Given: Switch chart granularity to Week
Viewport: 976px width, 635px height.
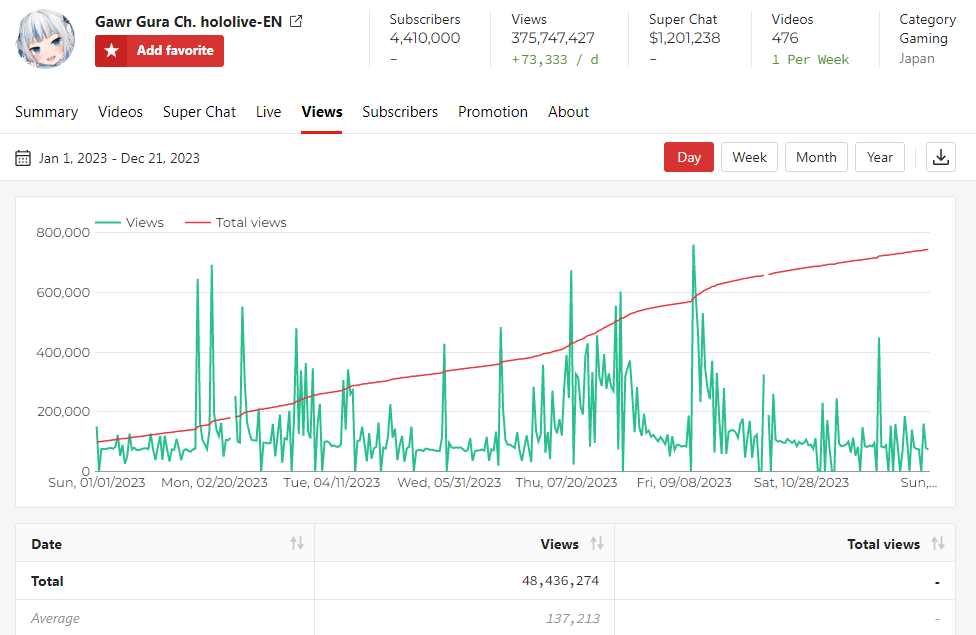Looking at the screenshot, I should [x=749, y=157].
